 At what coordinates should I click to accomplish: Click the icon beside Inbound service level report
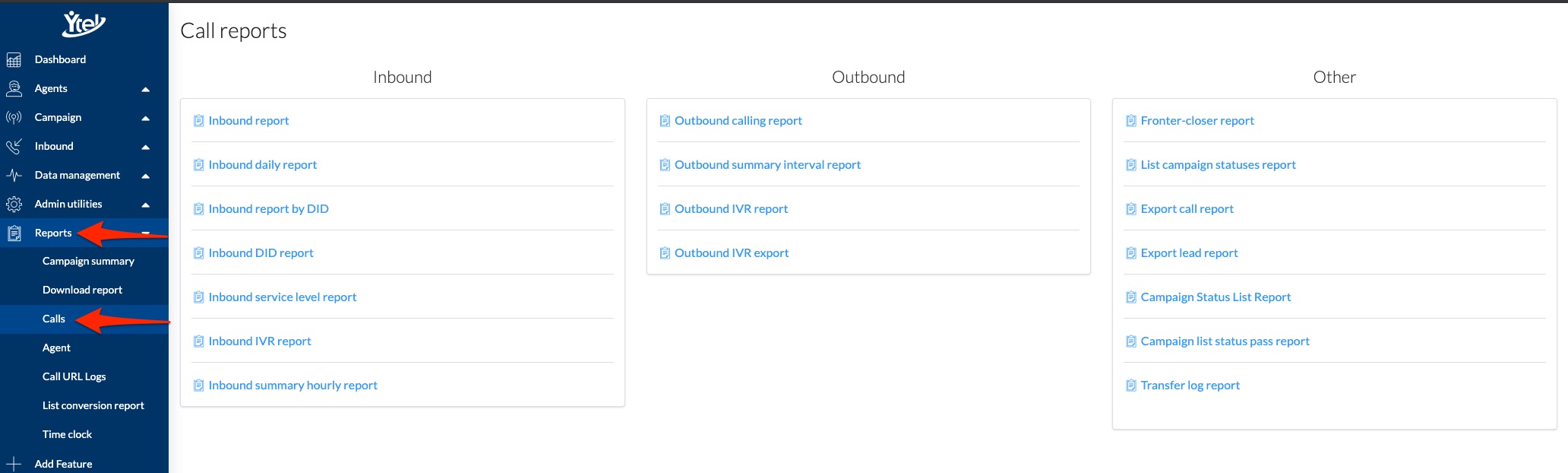[198, 297]
